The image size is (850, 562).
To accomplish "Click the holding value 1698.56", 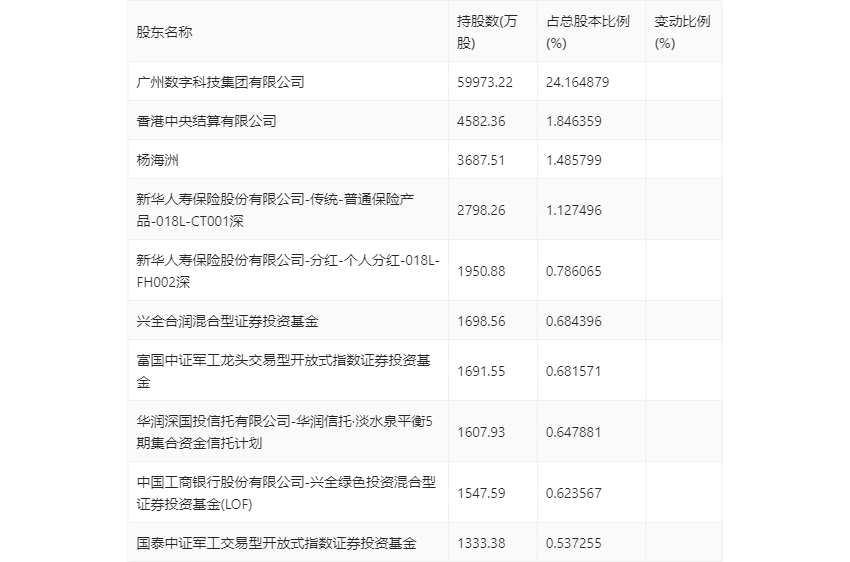I will (481, 321).
